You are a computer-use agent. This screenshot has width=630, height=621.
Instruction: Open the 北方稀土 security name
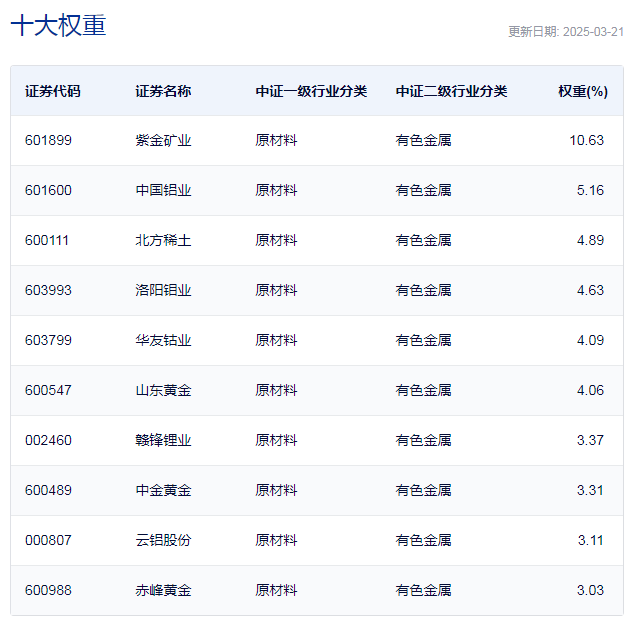(163, 240)
